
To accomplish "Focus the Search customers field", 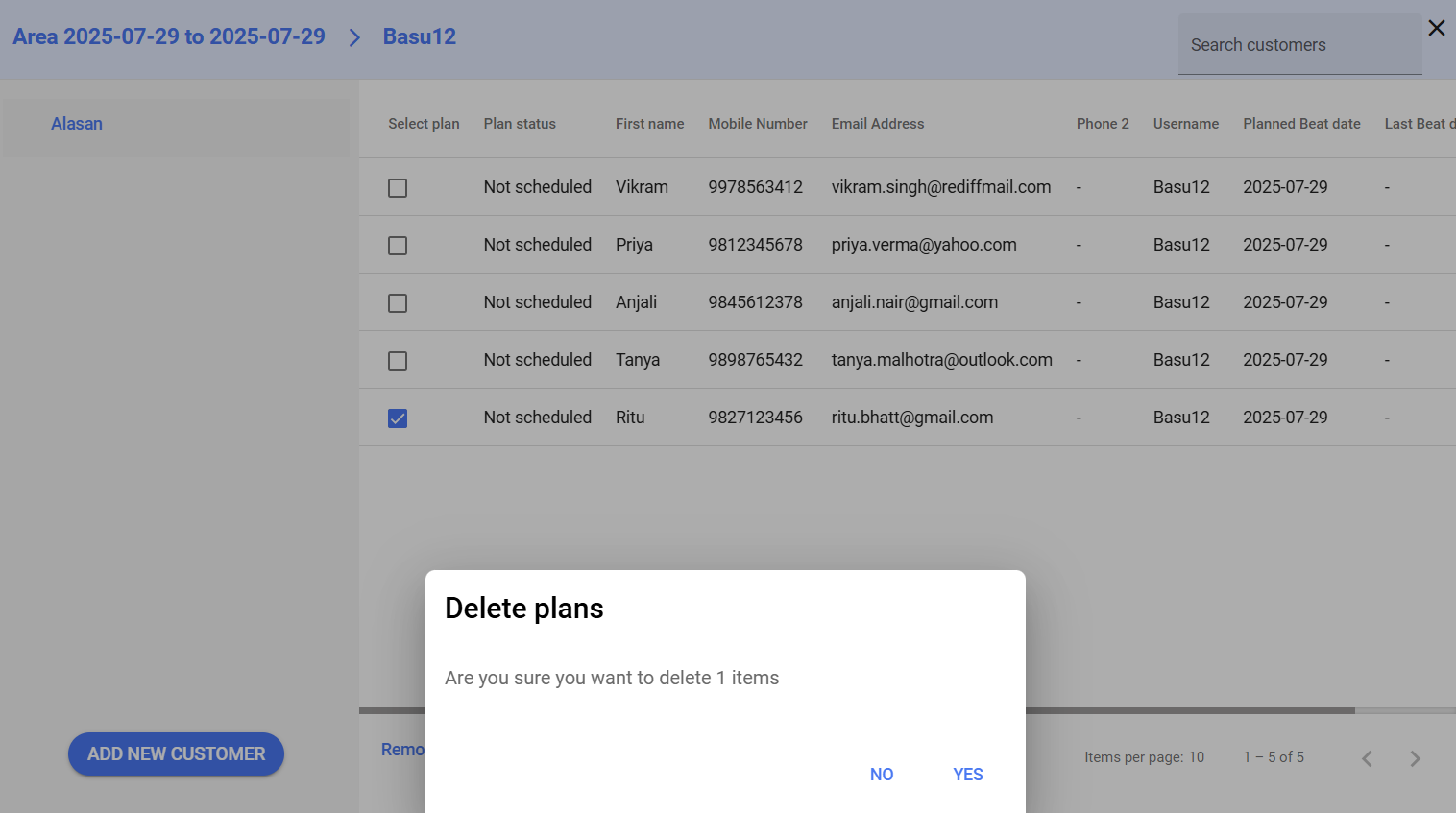I will pos(1298,45).
